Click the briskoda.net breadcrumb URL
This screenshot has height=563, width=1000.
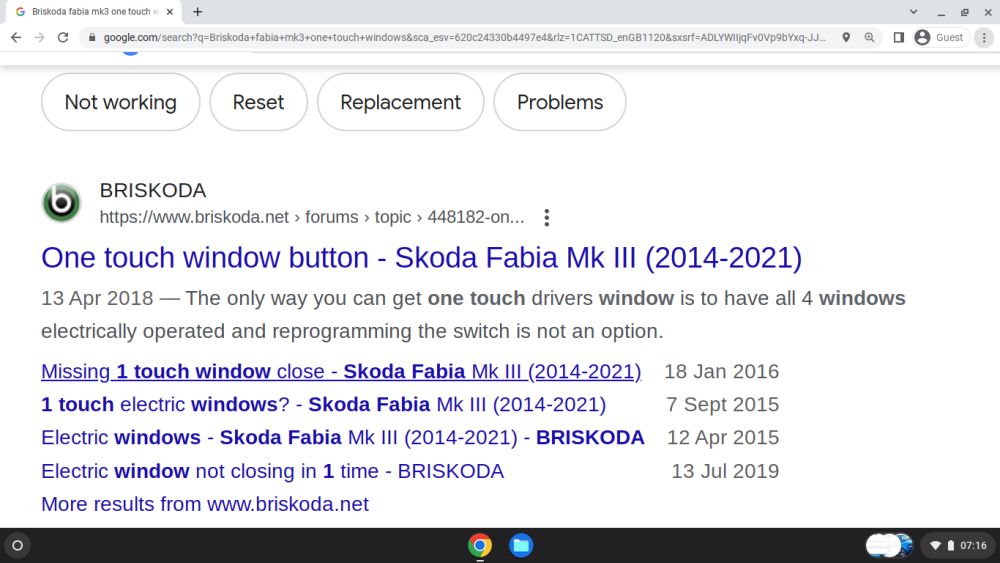coord(312,217)
